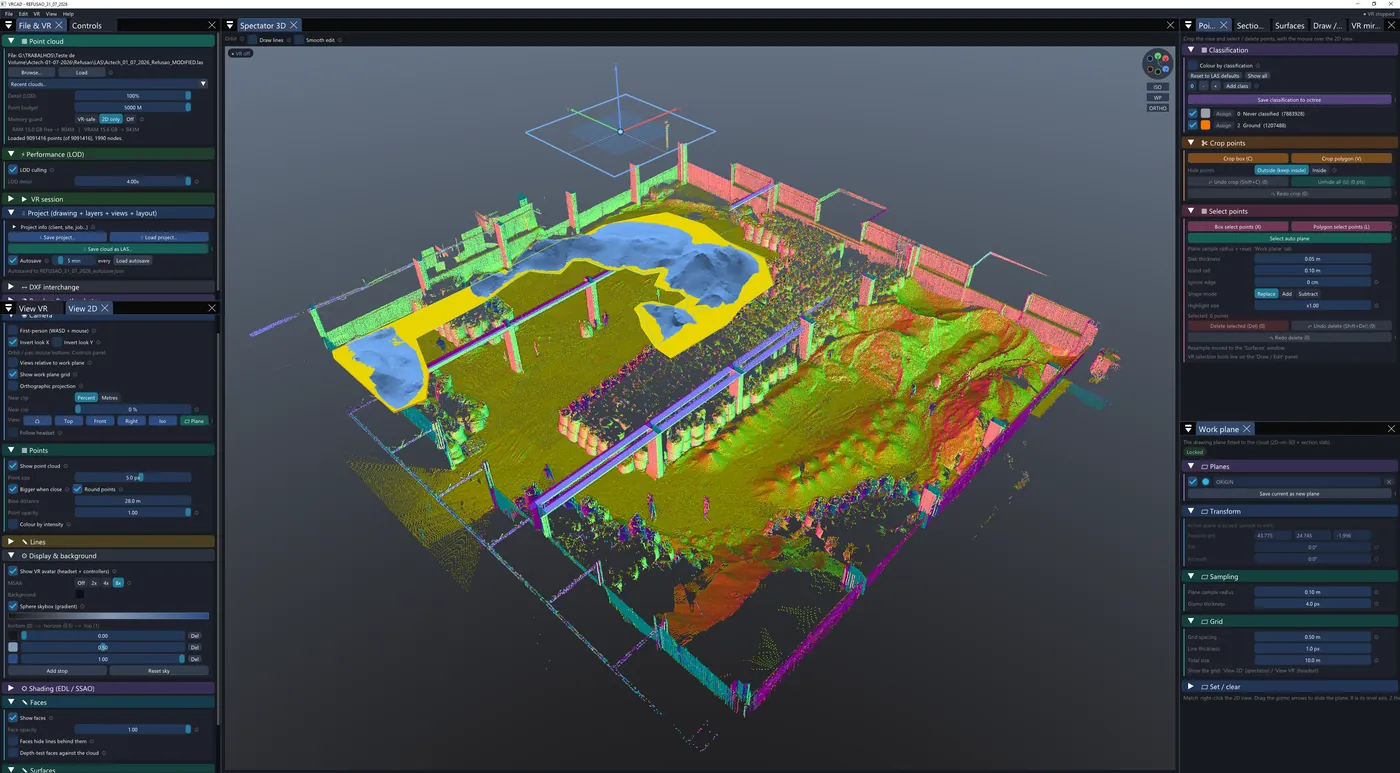Click the WP button in the 3D viewport

[x=1157, y=97]
